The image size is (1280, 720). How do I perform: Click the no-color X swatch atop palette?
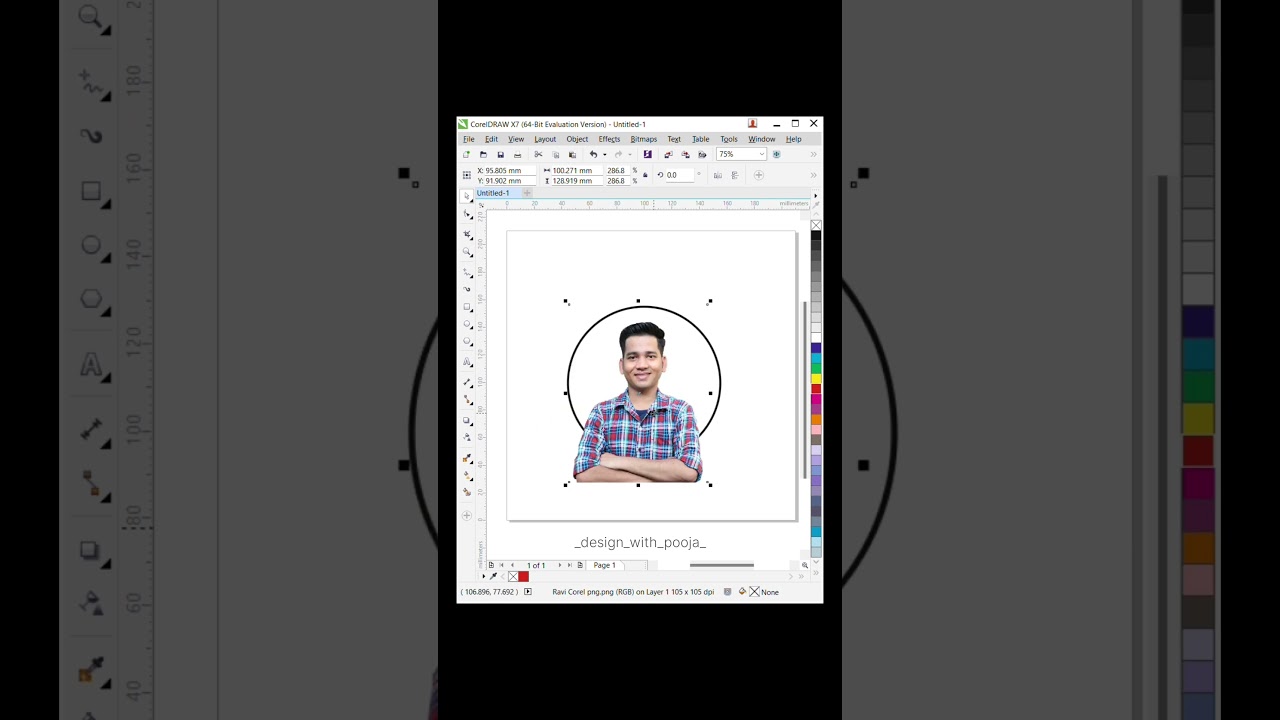pos(816,225)
